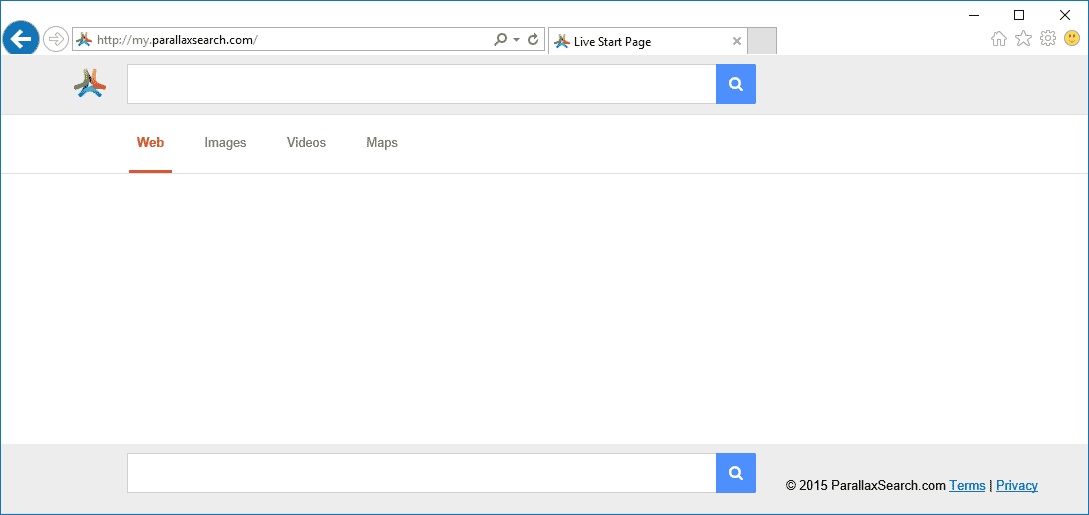The height and width of the screenshot is (515, 1089).
Task: Open a new tab with the blank tab button
Action: click(762, 41)
